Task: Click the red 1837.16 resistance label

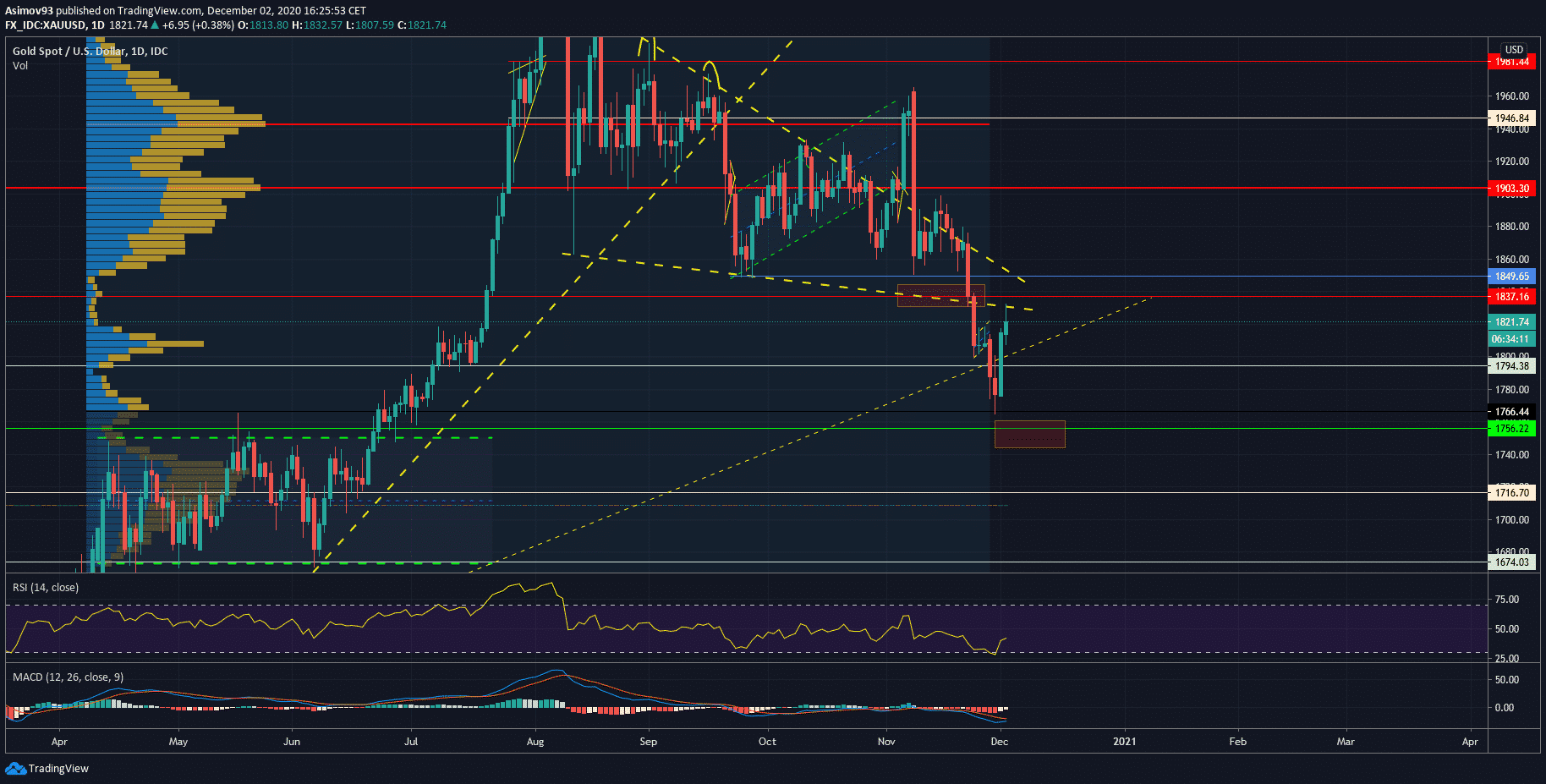Action: click(1511, 297)
